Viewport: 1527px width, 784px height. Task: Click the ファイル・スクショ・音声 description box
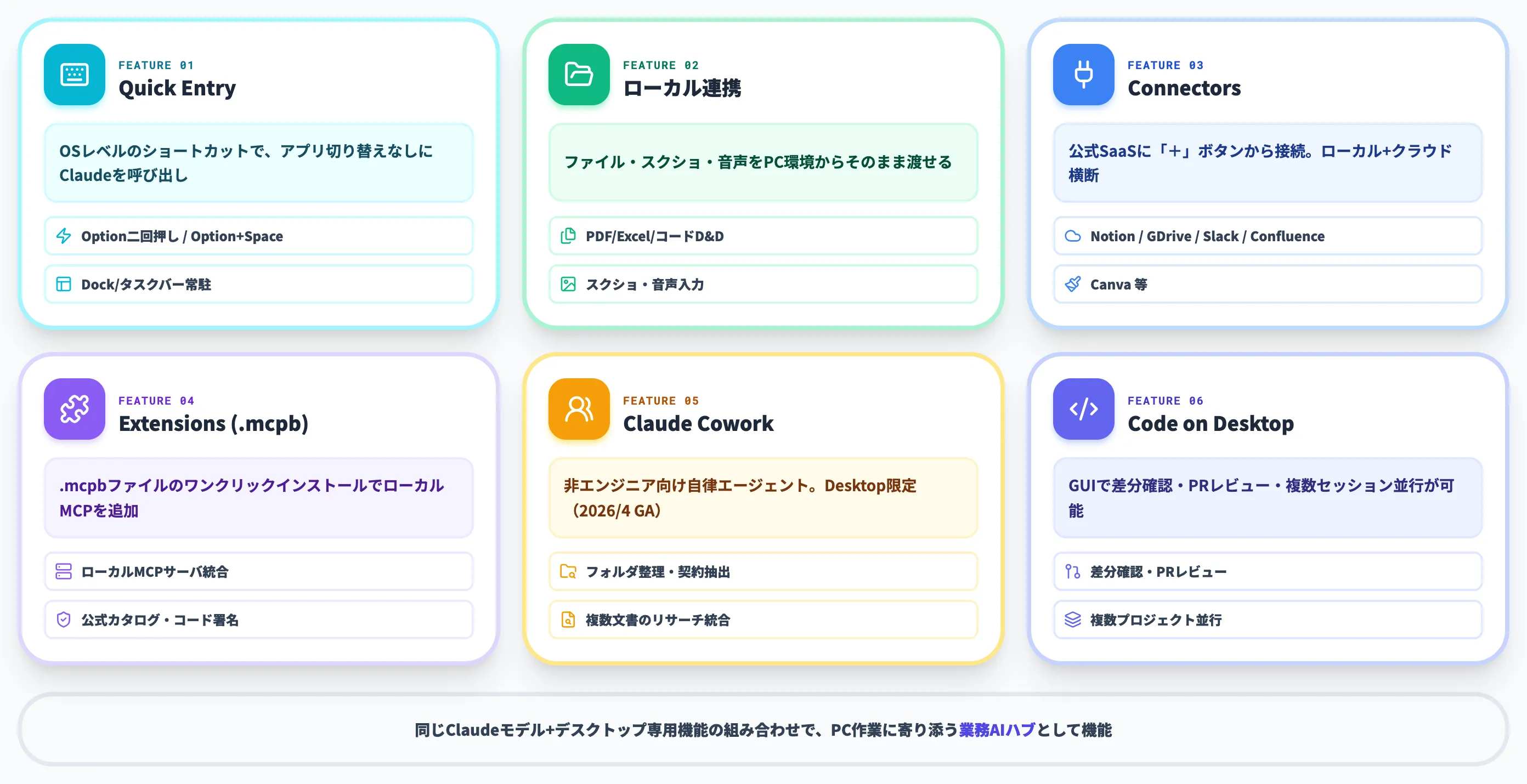(763, 162)
